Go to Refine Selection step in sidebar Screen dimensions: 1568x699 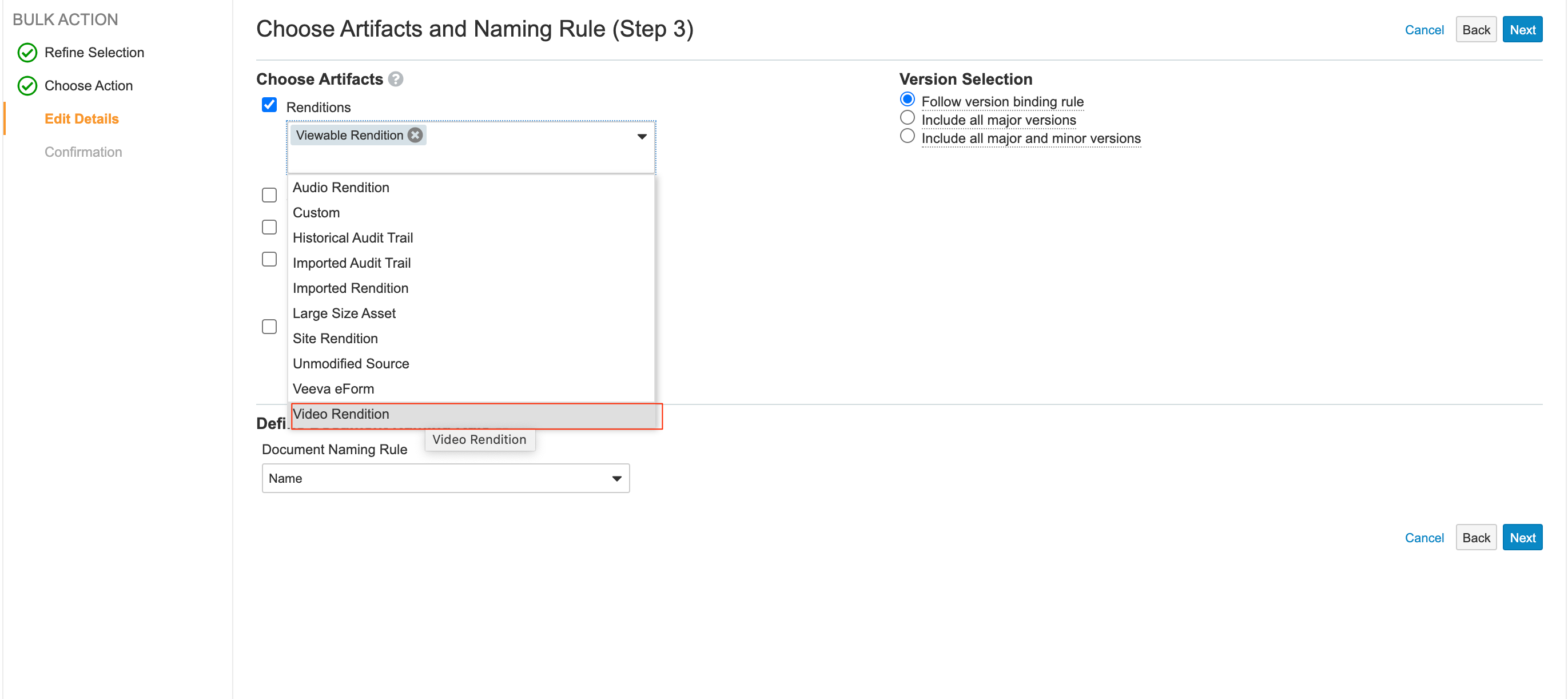point(94,53)
